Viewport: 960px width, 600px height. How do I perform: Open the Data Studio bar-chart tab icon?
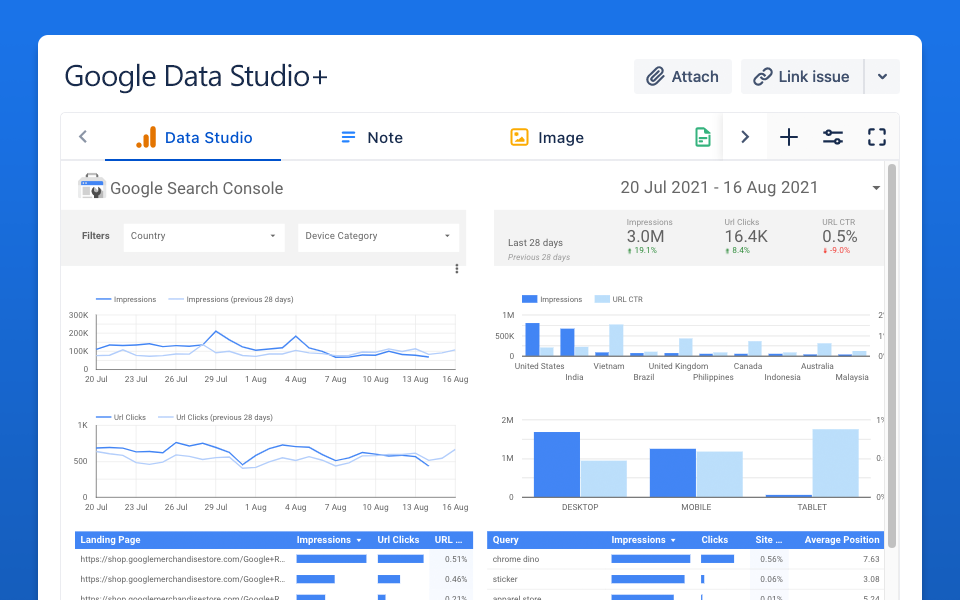(146, 137)
